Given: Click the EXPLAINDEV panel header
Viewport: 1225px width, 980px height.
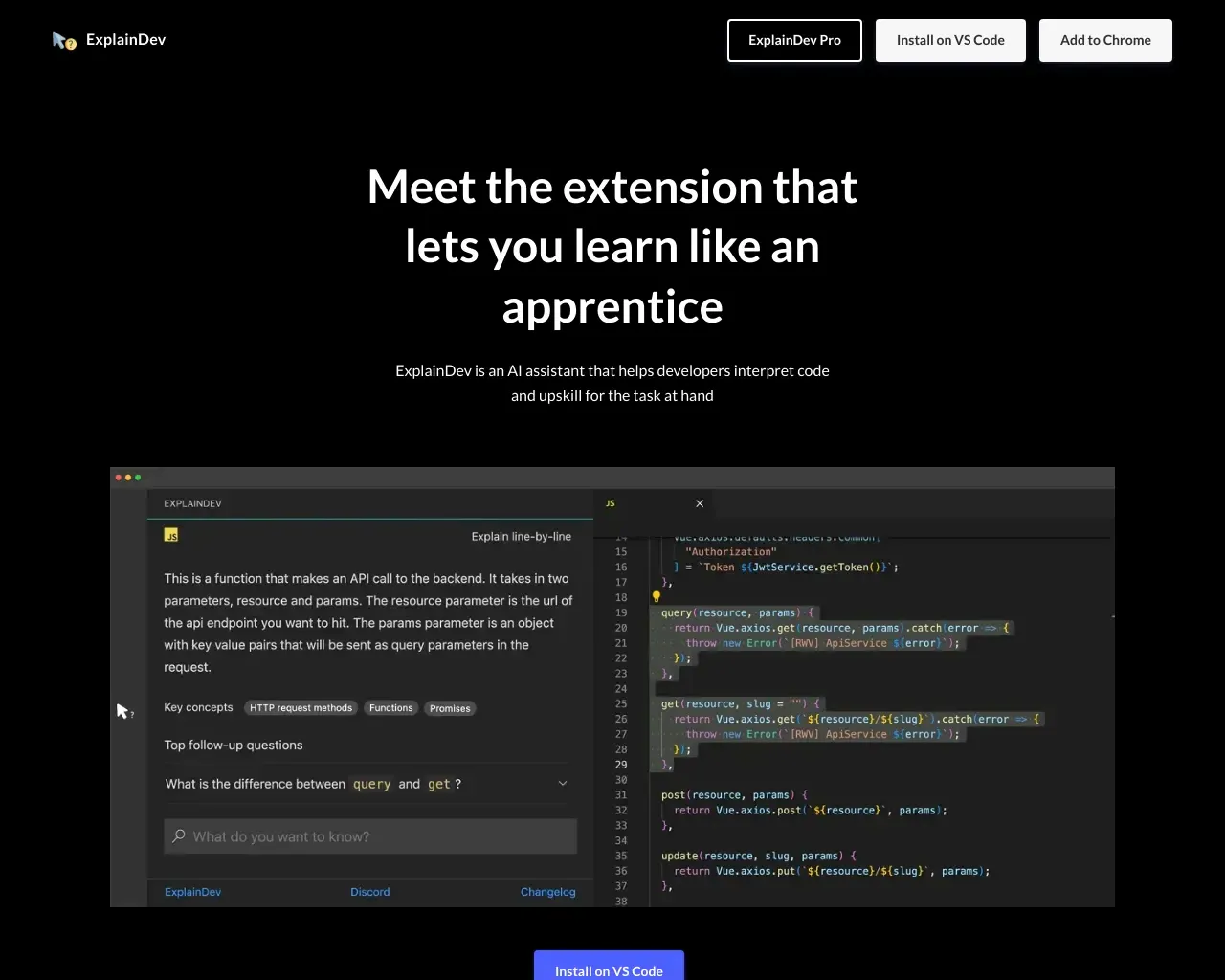Looking at the screenshot, I should [x=192, y=503].
